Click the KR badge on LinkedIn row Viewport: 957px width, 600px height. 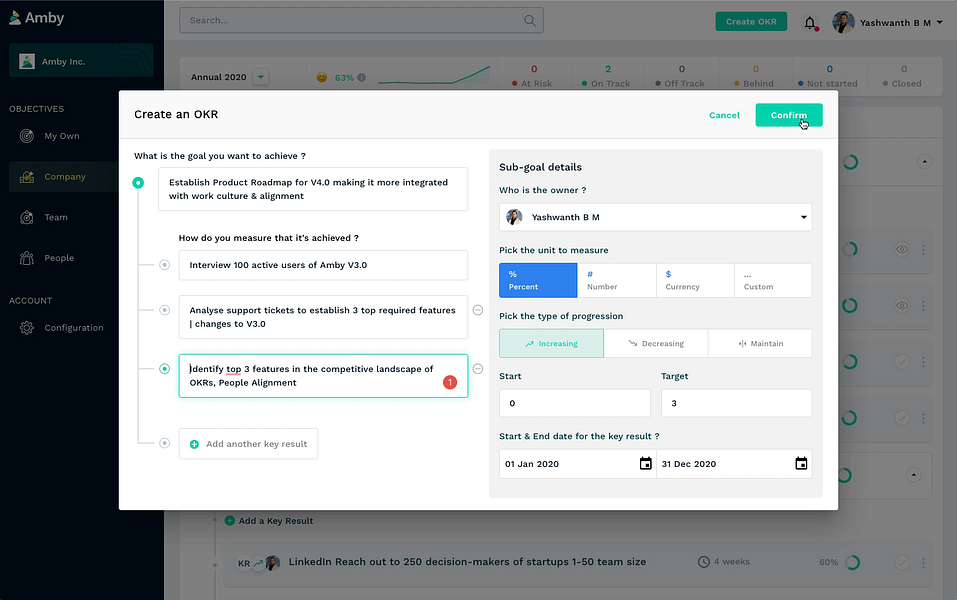(244, 563)
